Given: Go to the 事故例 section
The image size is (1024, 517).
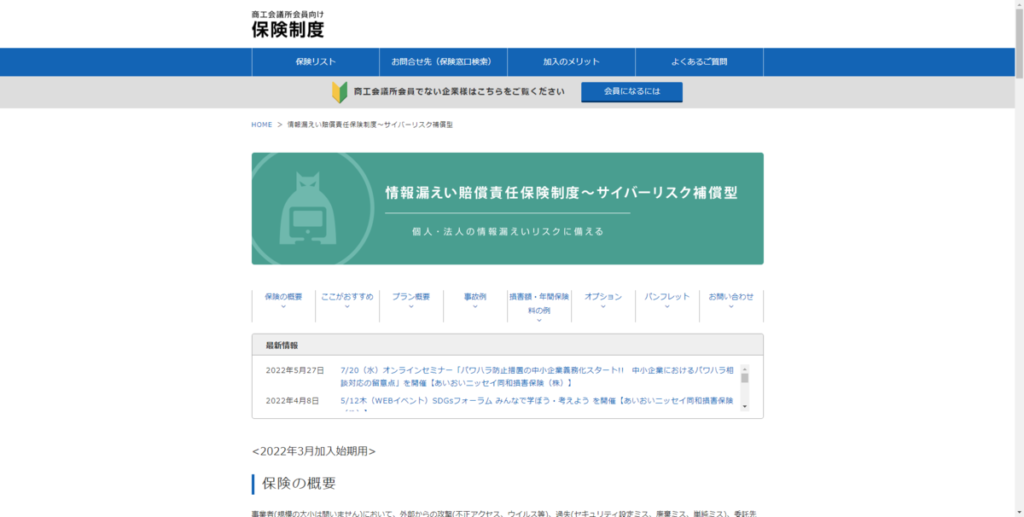Looking at the screenshot, I should tap(475, 296).
